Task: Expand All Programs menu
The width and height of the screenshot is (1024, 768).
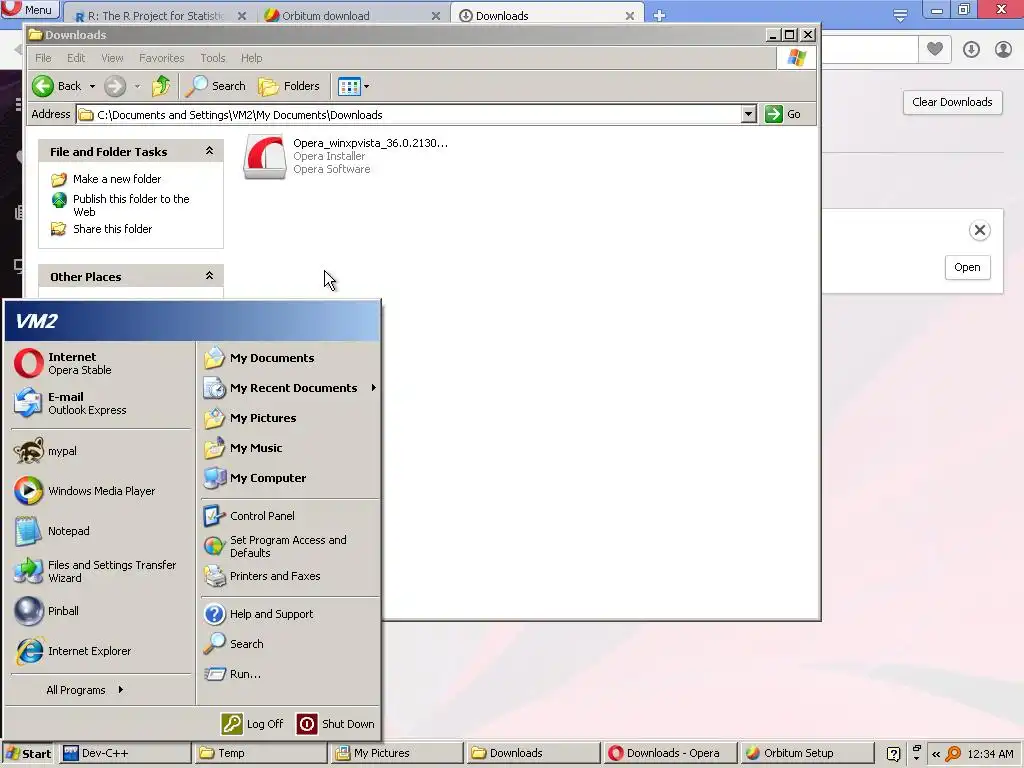Action: [85, 690]
